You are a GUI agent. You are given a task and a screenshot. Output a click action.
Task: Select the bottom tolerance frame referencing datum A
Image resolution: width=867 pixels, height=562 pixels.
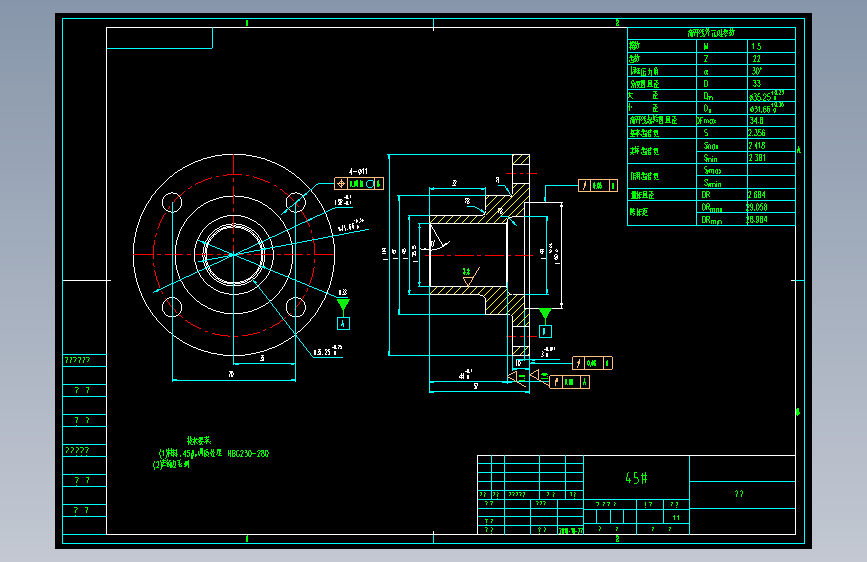pyautogui.click(x=570, y=382)
